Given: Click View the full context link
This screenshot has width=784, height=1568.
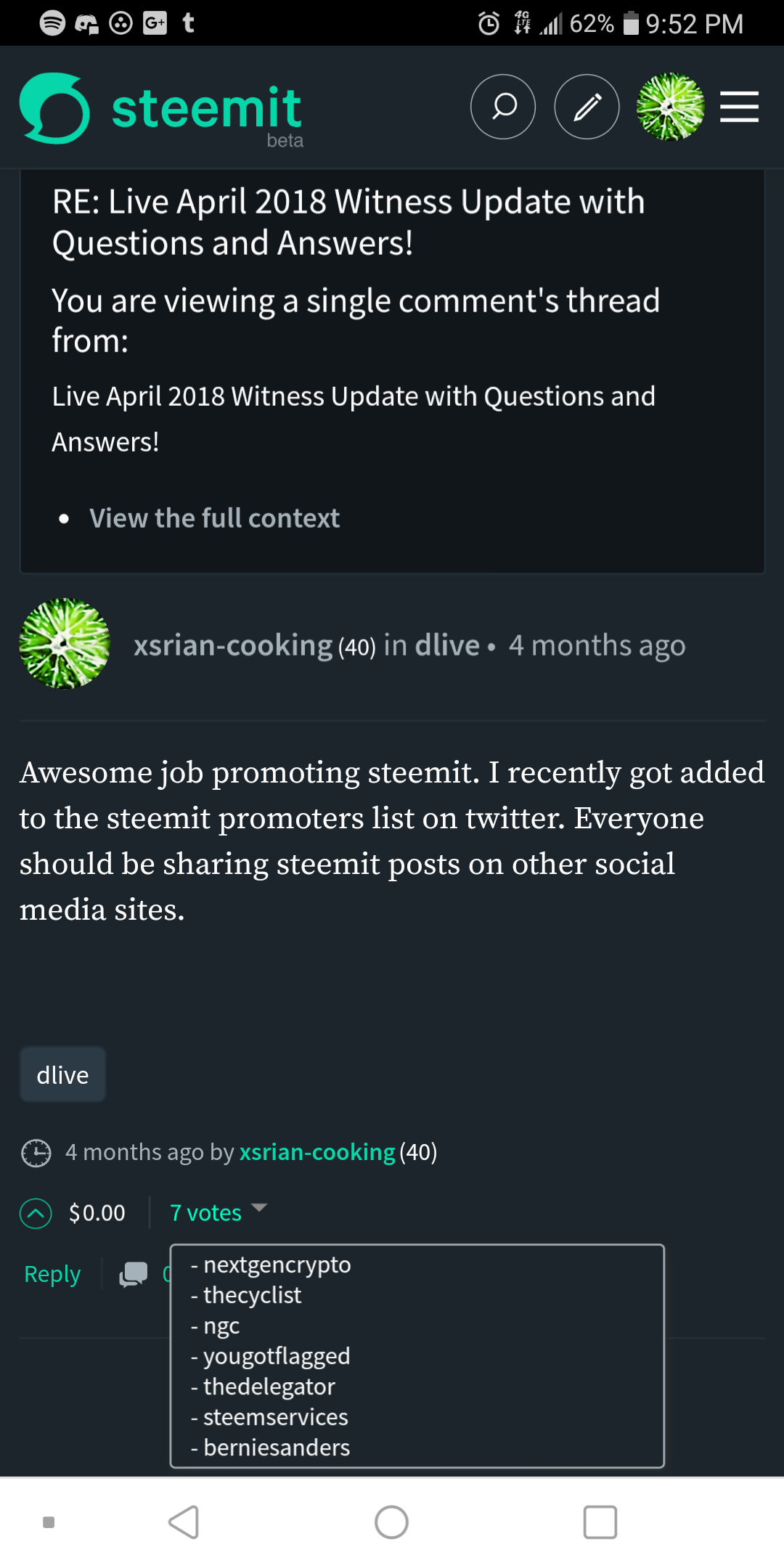Looking at the screenshot, I should pyautogui.click(x=215, y=518).
